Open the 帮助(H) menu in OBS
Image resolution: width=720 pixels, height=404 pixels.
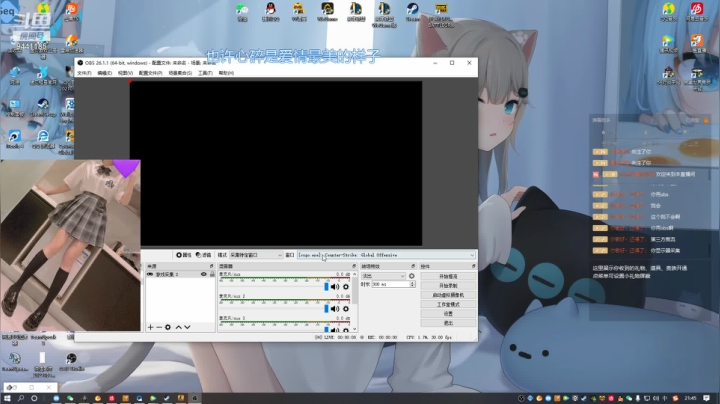pyautogui.click(x=226, y=73)
